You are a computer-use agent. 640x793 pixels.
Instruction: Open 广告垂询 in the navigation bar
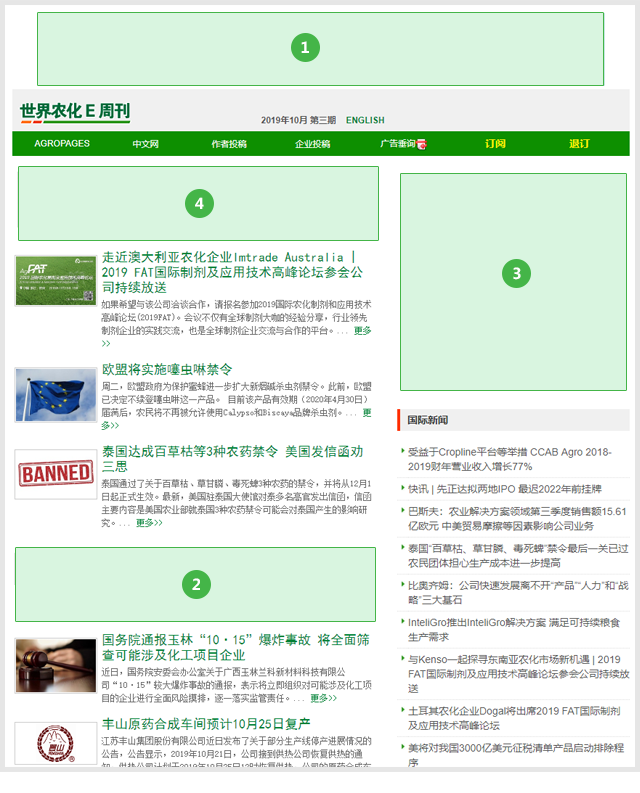coord(398,144)
